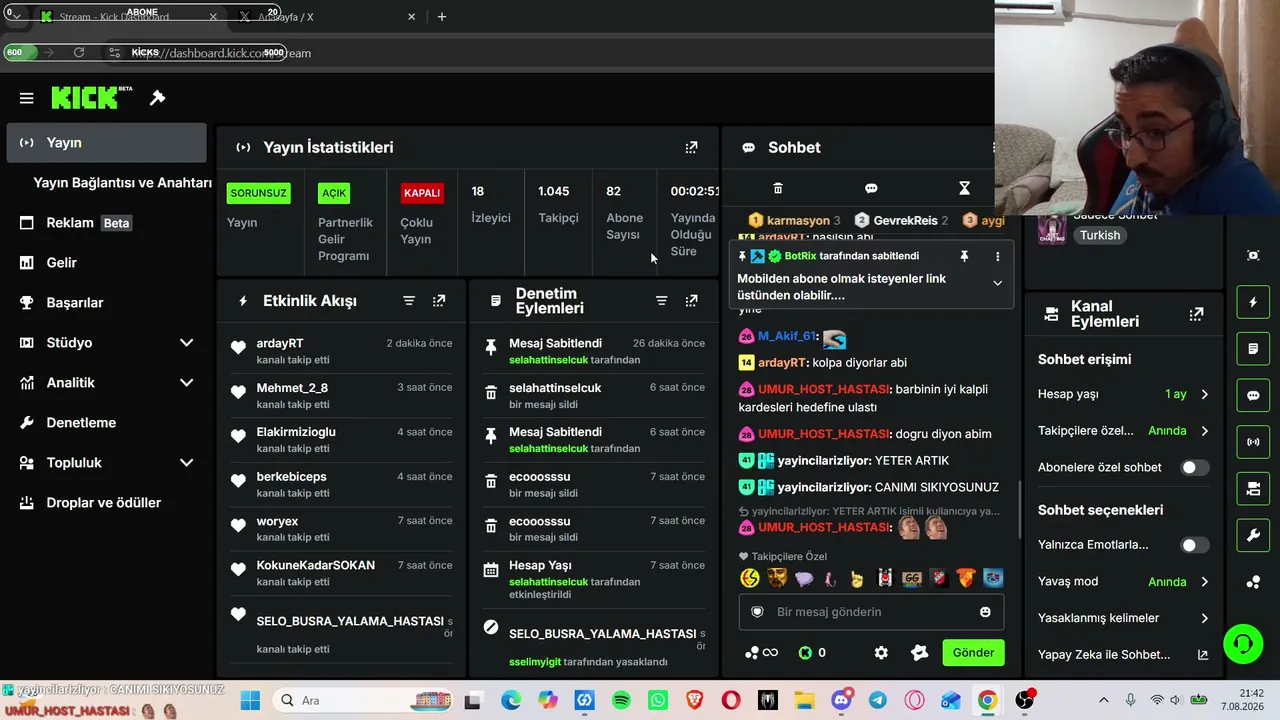Open Takipçilere özel setting
The height and width of the screenshot is (720, 1280).
[1123, 431]
